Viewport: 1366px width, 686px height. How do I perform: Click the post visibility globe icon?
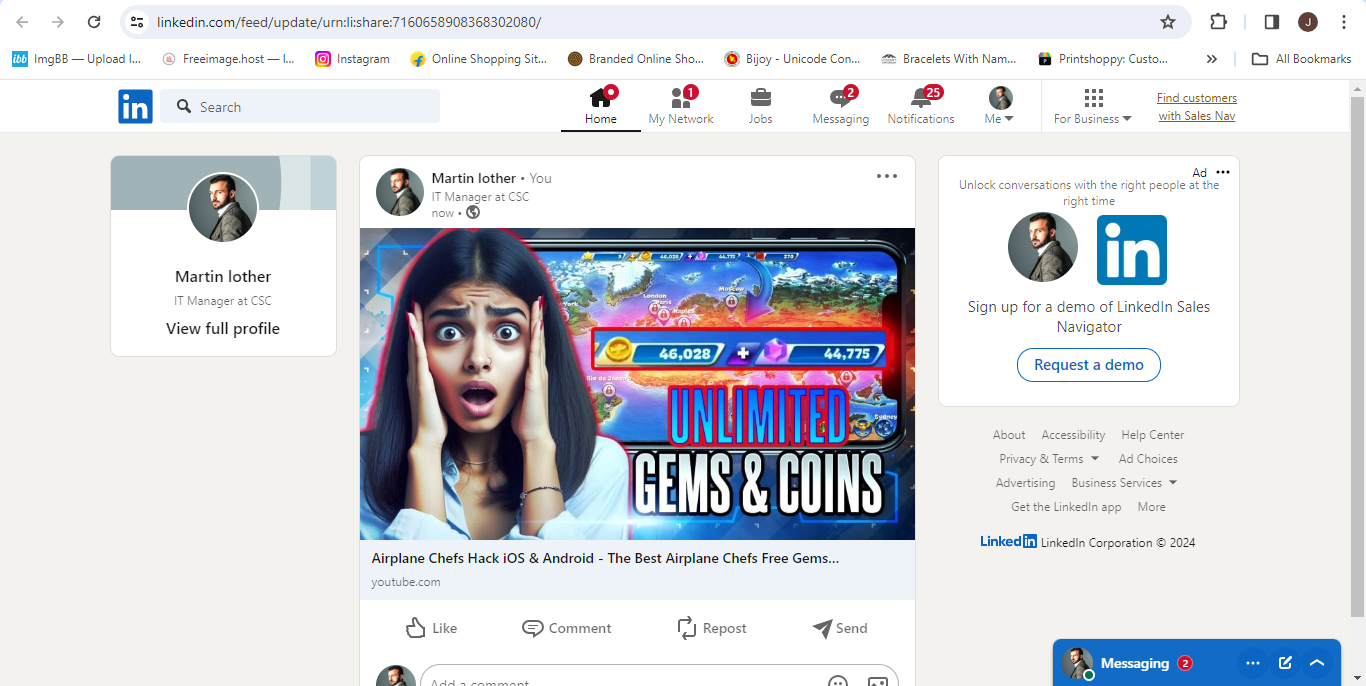coord(473,212)
